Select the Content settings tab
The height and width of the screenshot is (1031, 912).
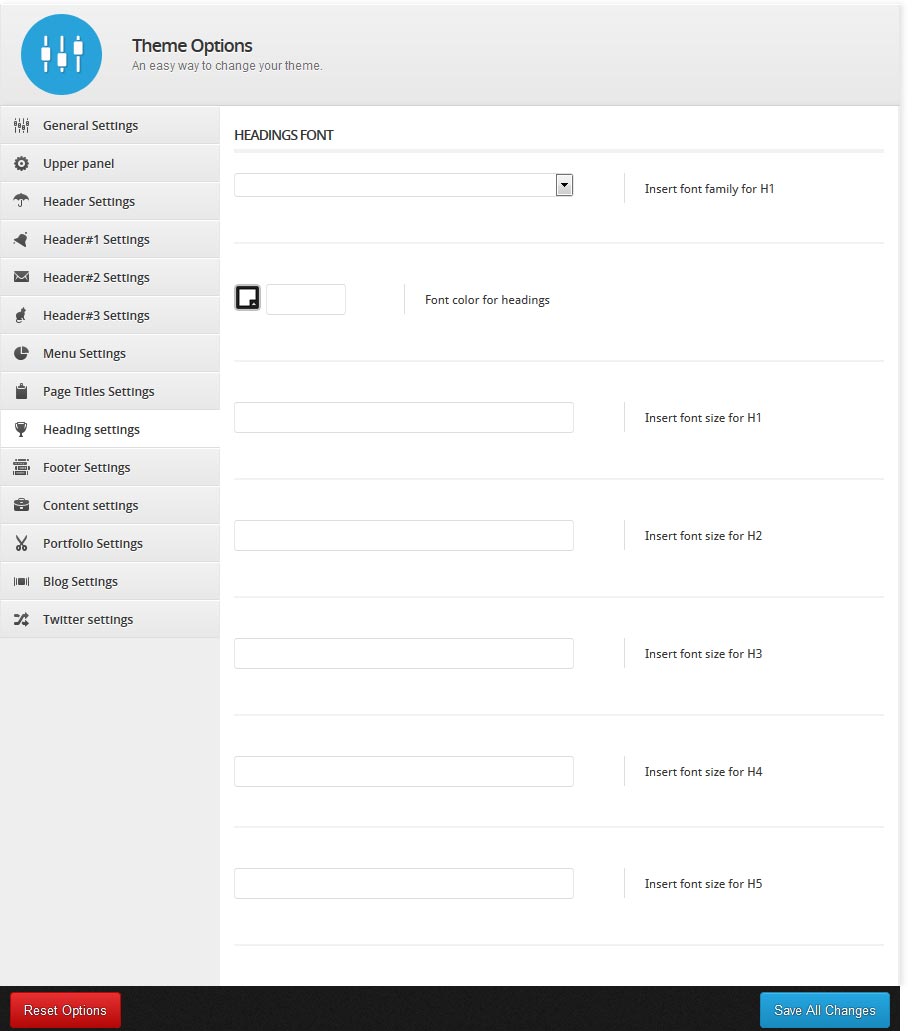(x=110, y=506)
